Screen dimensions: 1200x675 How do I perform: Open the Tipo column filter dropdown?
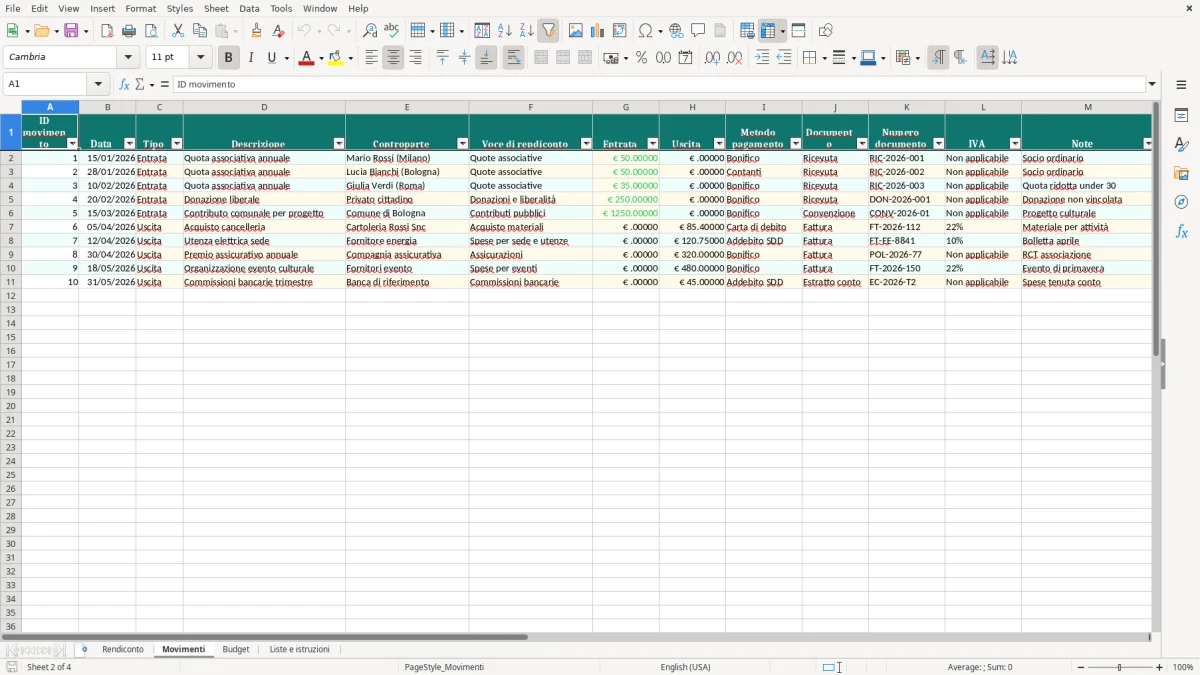[177, 144]
